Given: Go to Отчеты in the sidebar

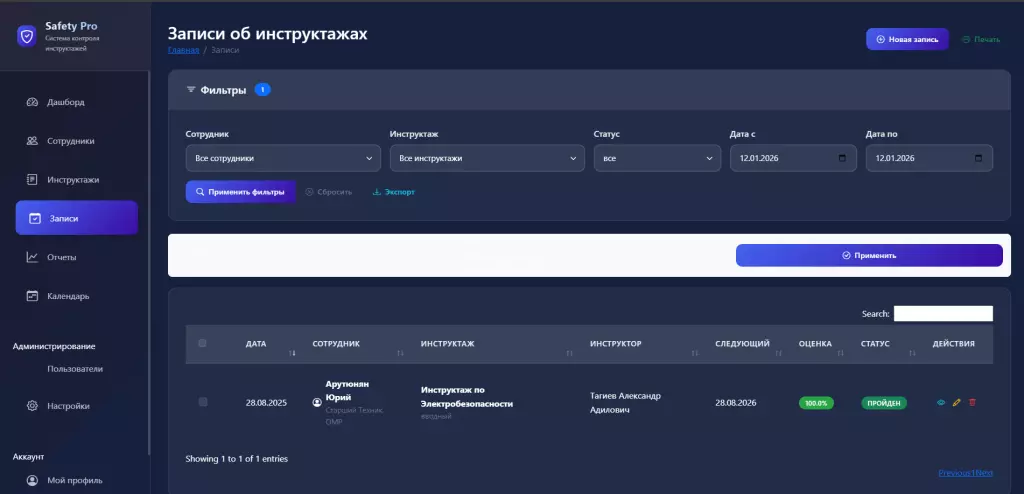Looking at the screenshot, I should click(x=61, y=257).
